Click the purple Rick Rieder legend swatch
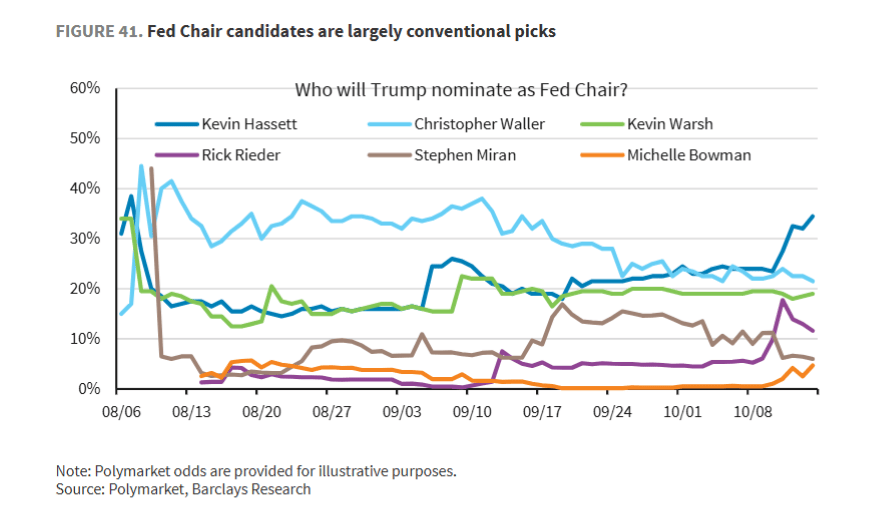Screen dimensions: 874x528 [x=176, y=155]
